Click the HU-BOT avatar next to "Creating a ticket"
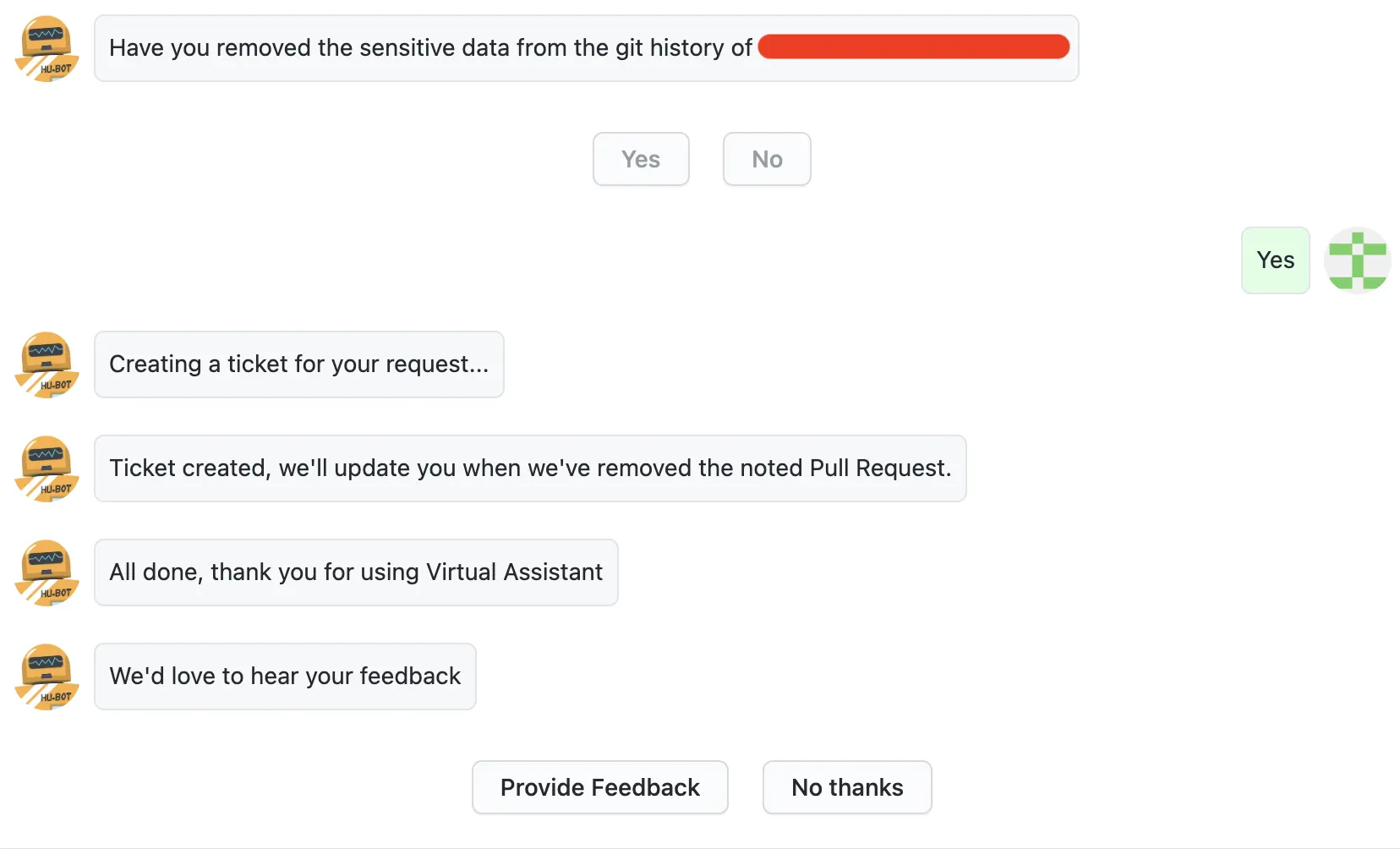This screenshot has height=849, width=1400. (46, 364)
